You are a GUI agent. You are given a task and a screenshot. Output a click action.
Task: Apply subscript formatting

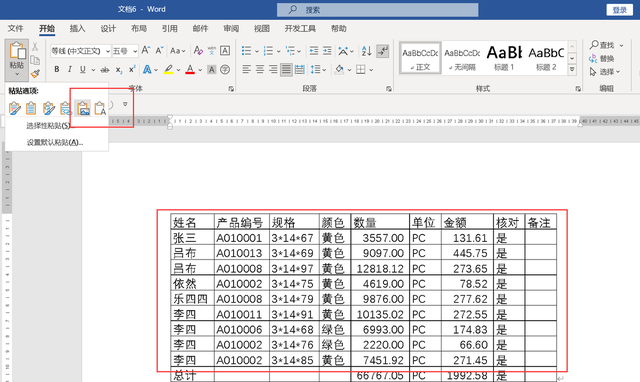point(118,70)
